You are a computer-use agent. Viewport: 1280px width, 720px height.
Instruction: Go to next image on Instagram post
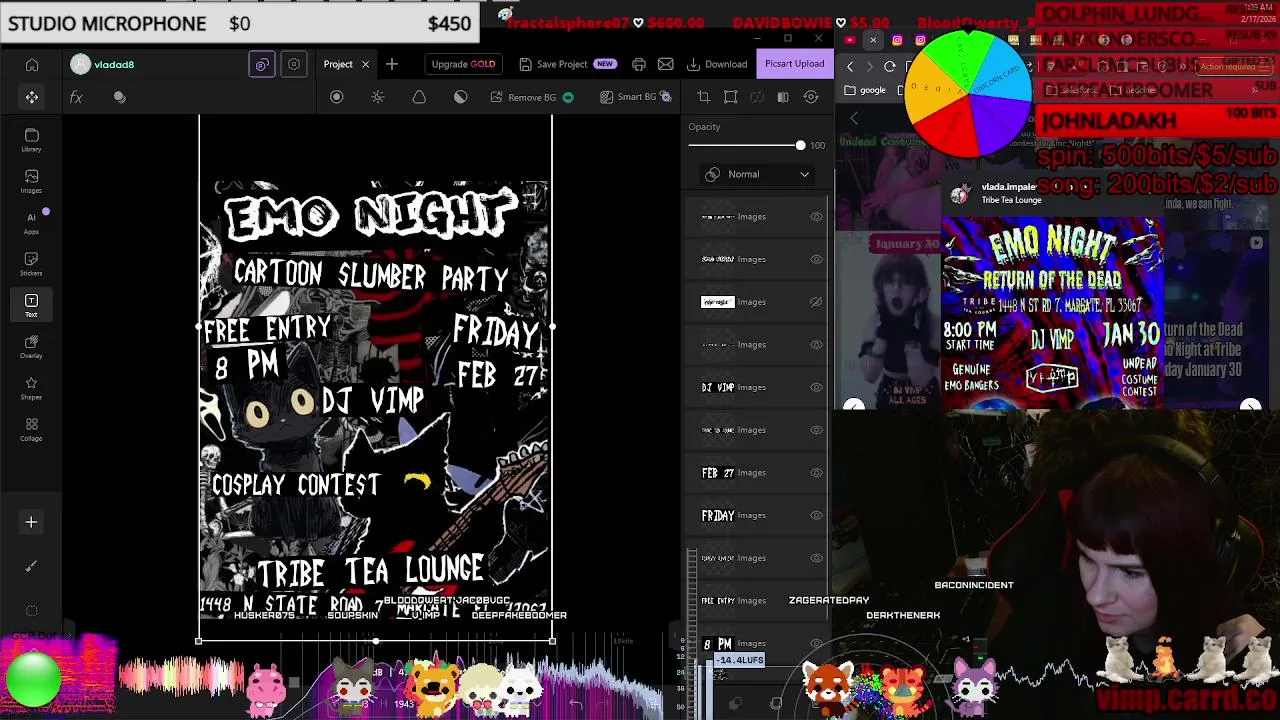point(1250,405)
